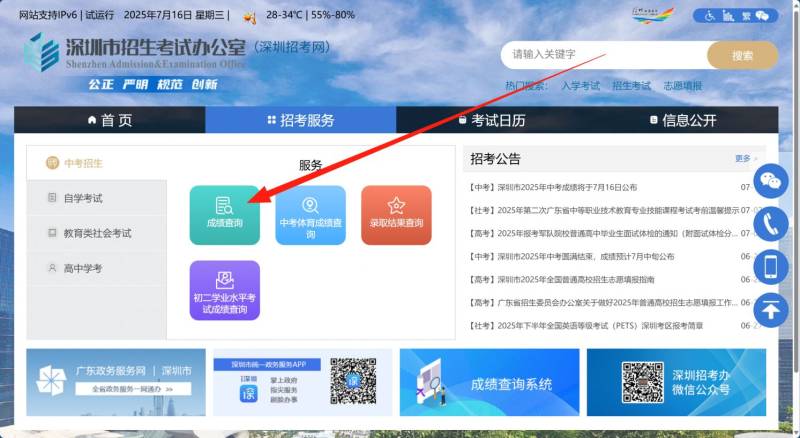Viewport: 800px width, 438px height.
Task: Open the 中考体育成绩查询 tile
Action: [x=310, y=215]
